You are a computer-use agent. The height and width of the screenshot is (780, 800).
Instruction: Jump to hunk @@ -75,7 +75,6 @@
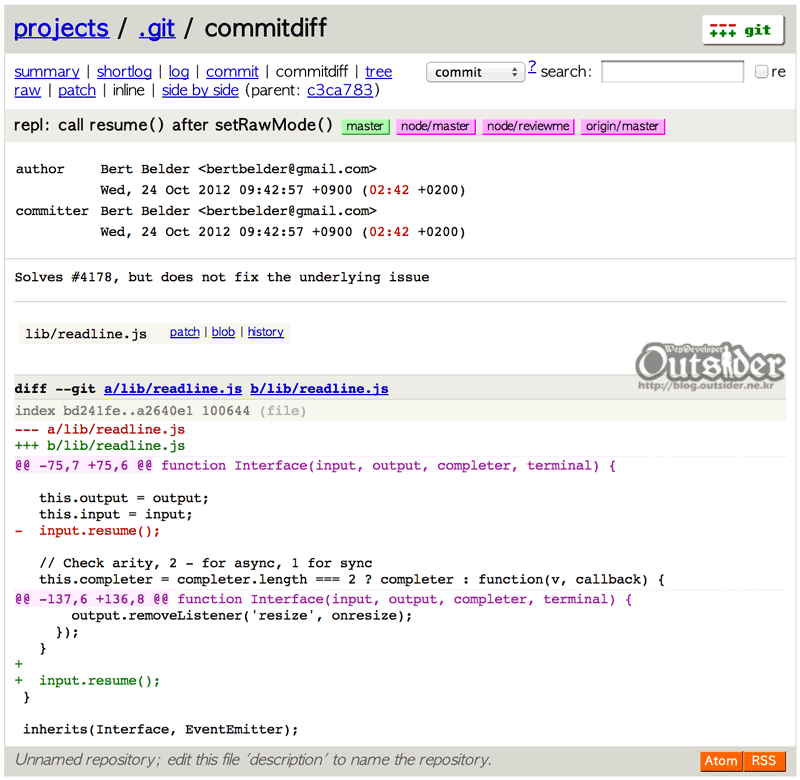pos(84,466)
